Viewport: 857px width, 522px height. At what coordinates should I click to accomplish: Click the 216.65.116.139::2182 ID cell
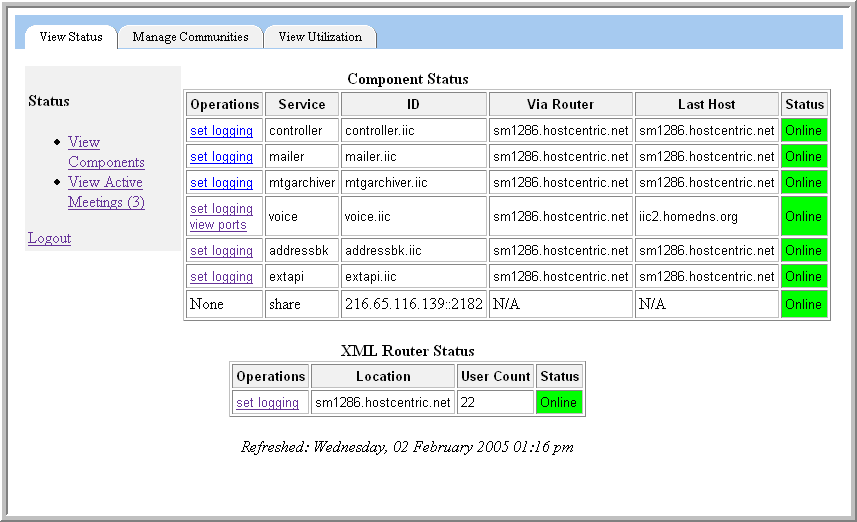point(414,304)
